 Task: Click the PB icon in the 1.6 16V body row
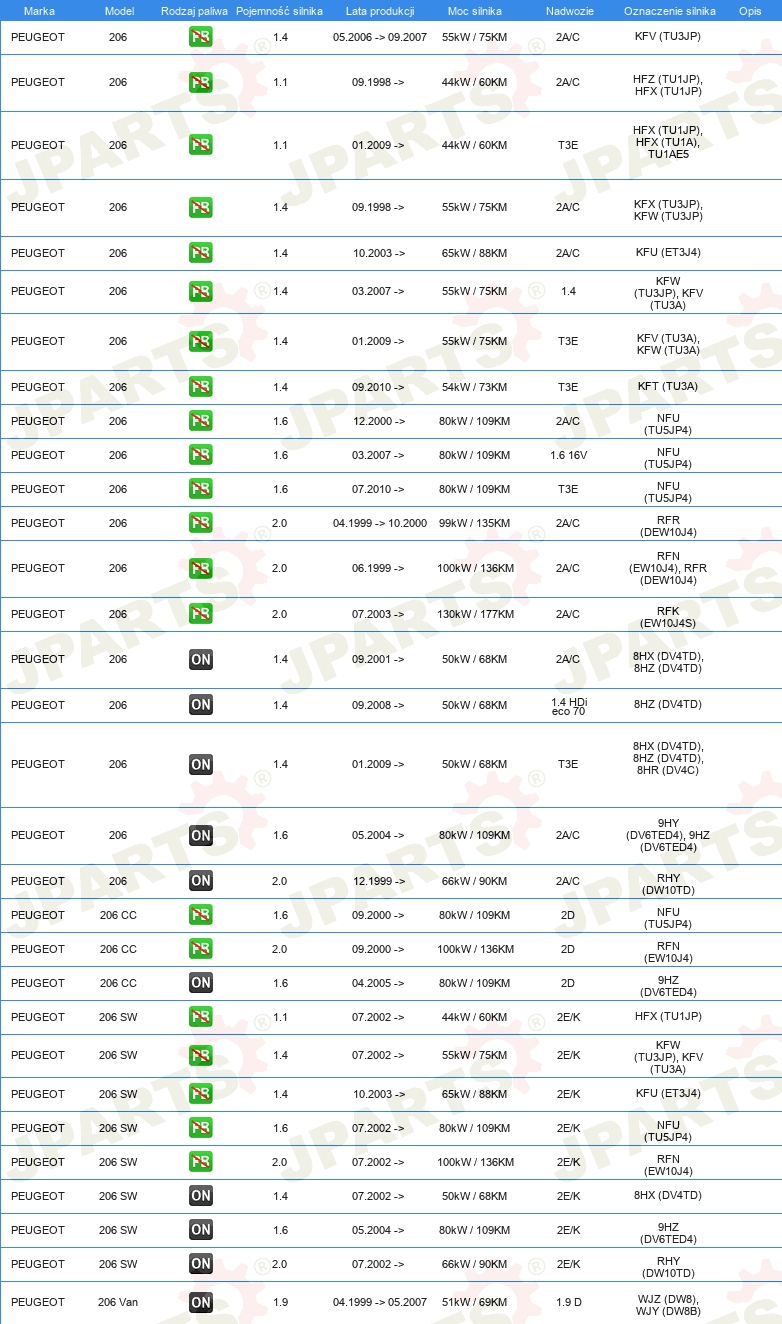(x=201, y=455)
